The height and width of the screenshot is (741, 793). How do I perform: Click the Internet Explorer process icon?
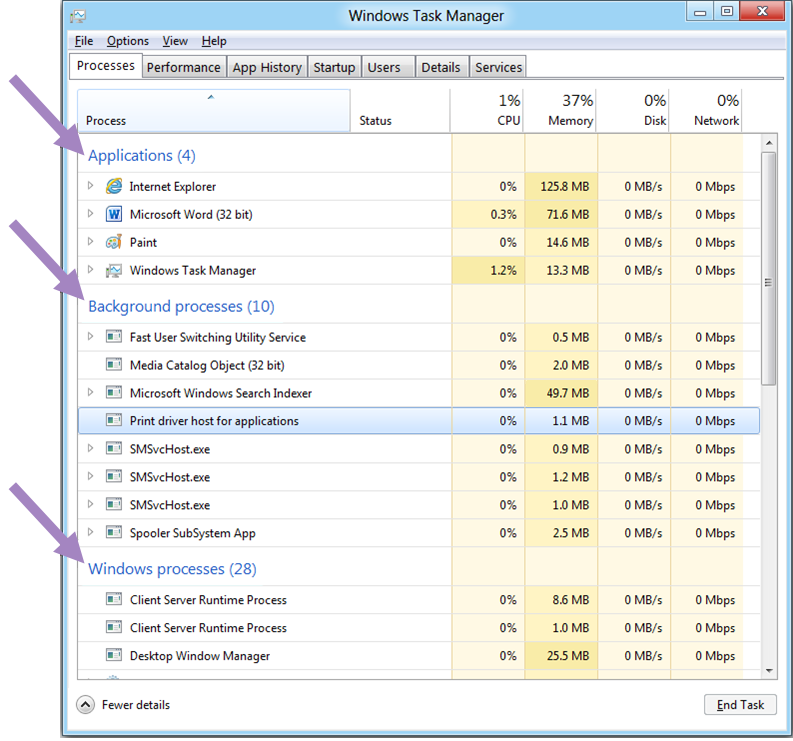coord(113,187)
